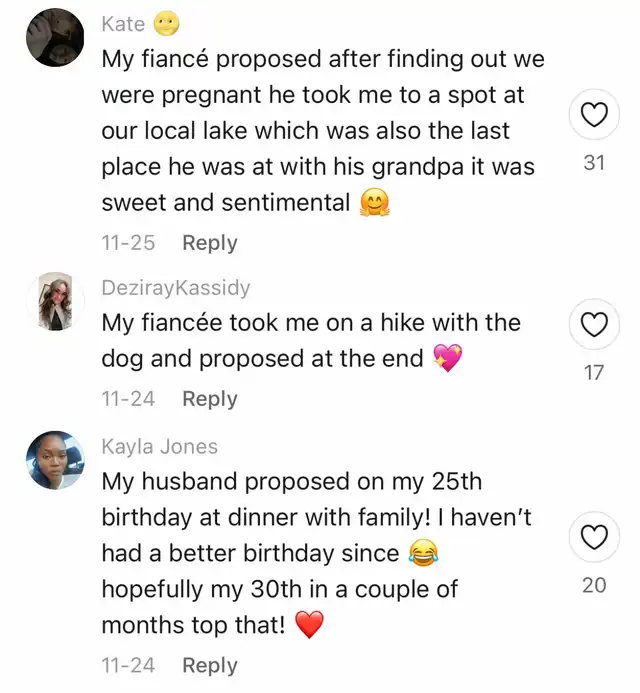
Task: Click the 31 likes count
Action: (x=594, y=161)
